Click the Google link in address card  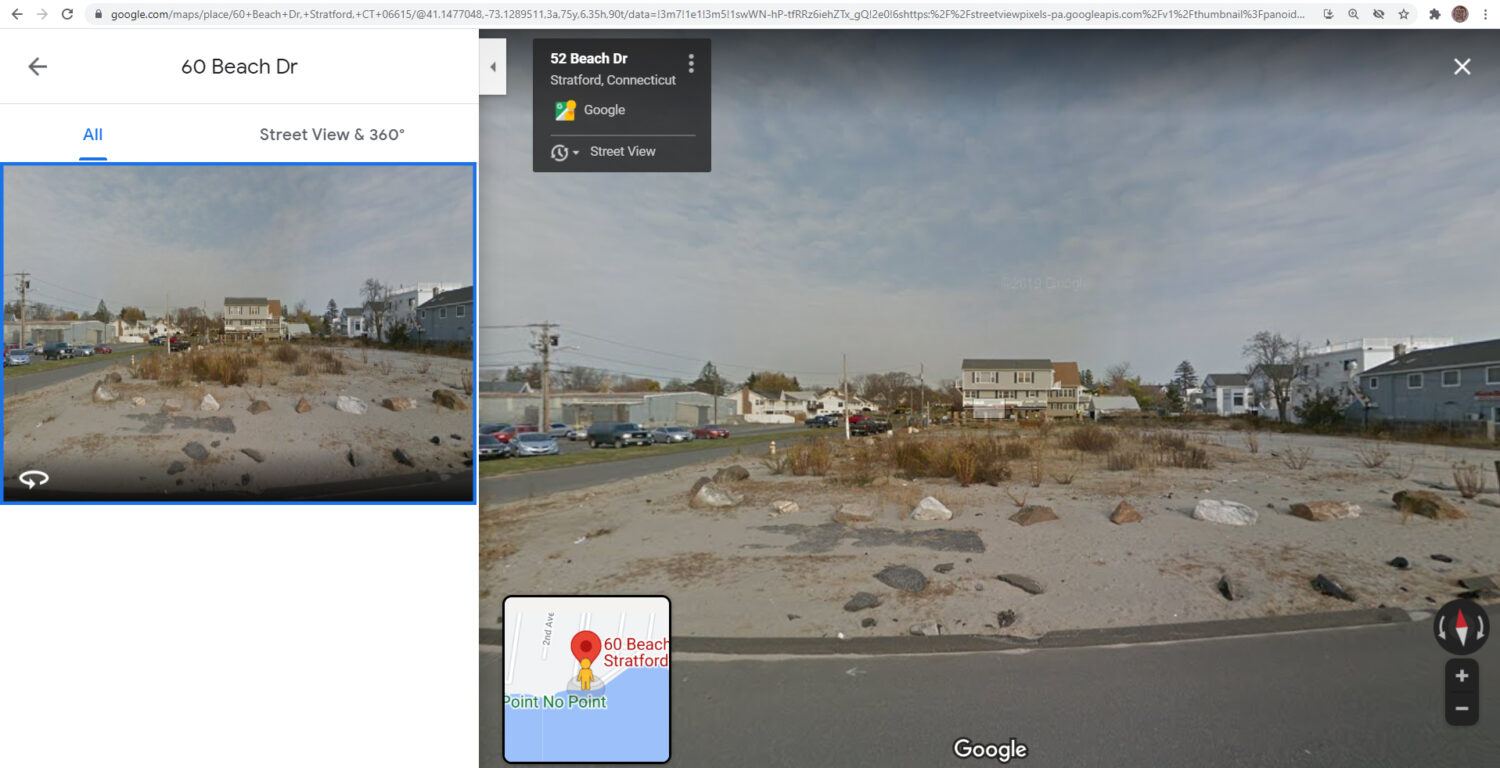(604, 110)
